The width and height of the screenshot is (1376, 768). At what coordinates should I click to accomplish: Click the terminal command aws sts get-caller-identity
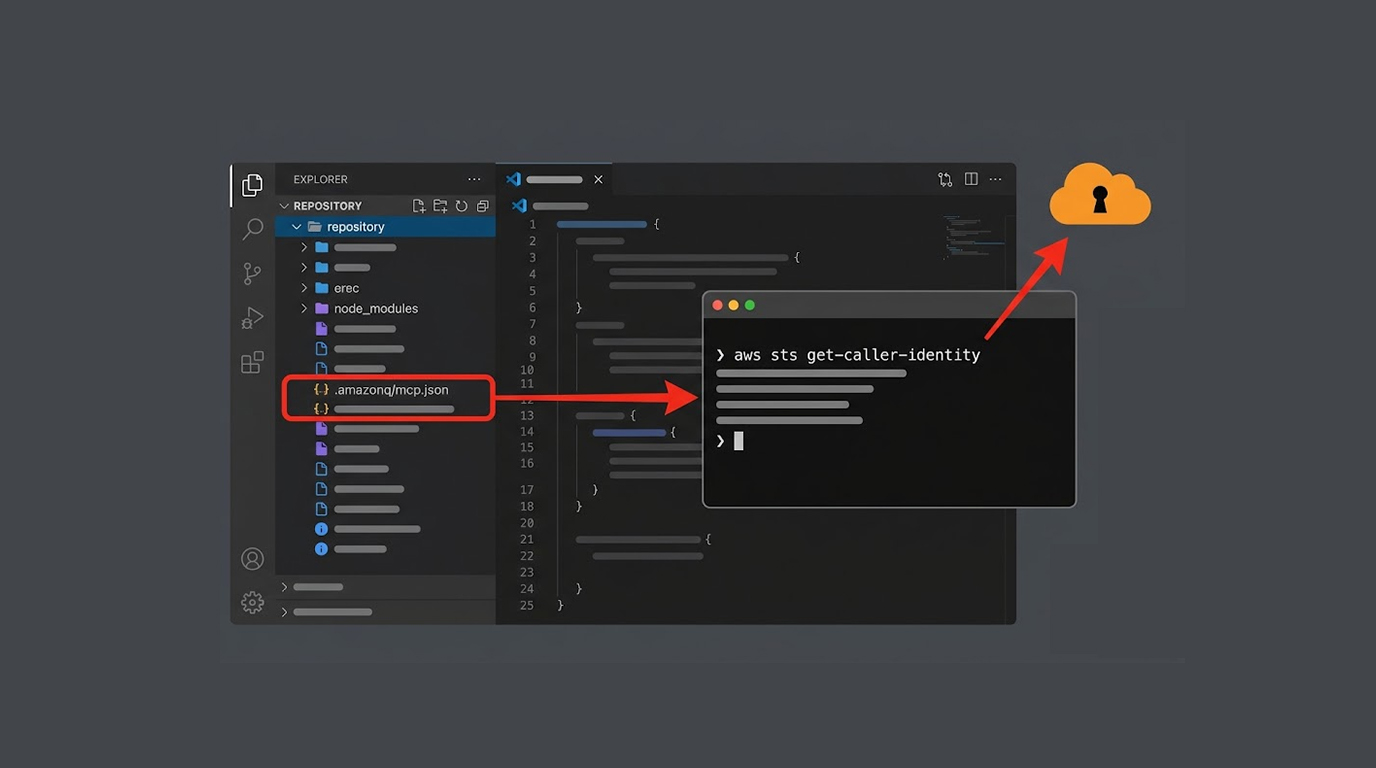tap(856, 355)
